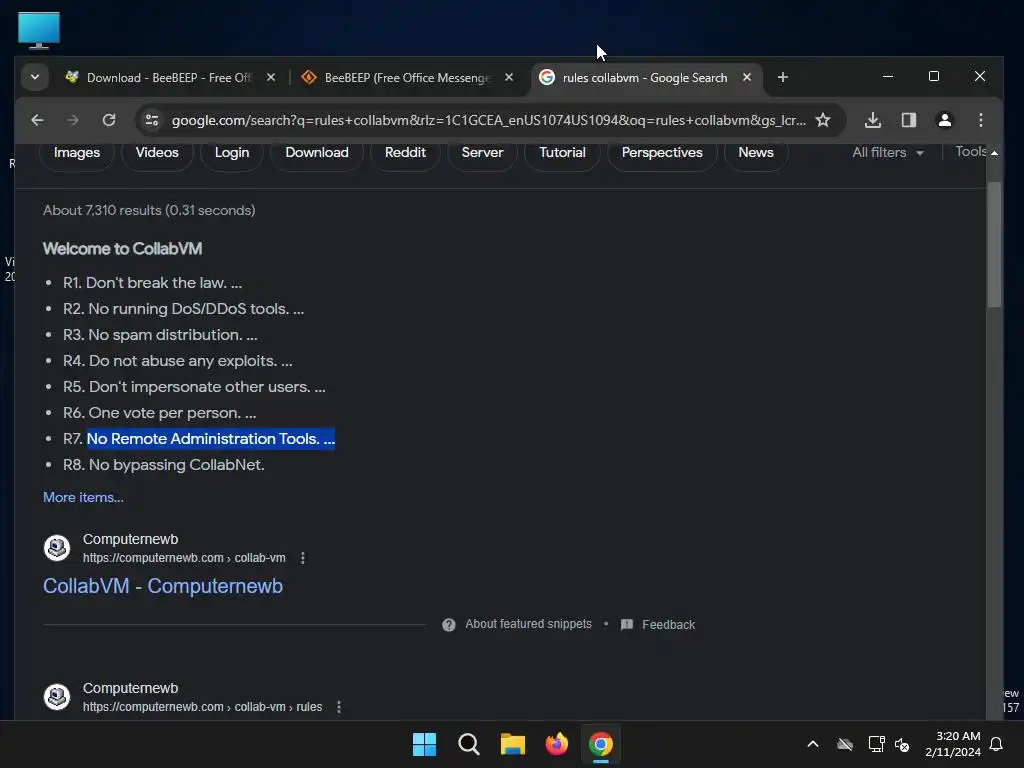Click the featured snippets question mark icon

pos(449,625)
